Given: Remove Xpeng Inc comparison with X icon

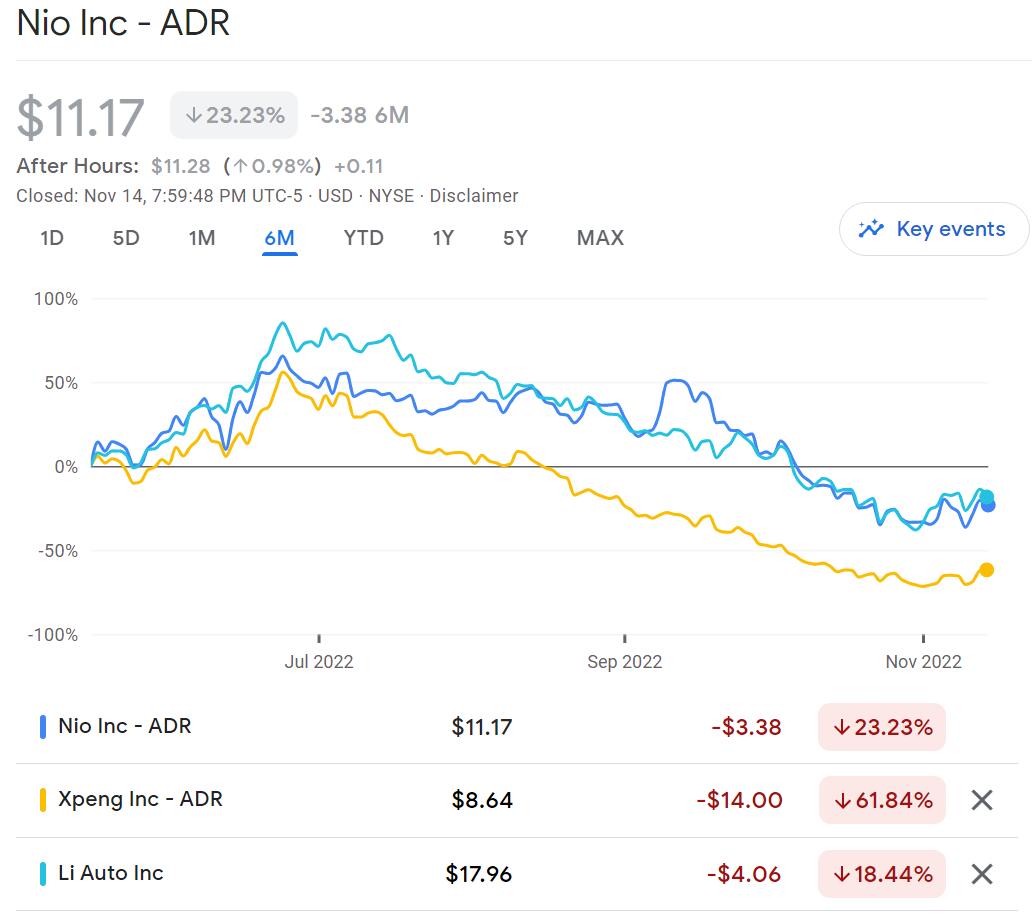Looking at the screenshot, I should tap(982, 800).
